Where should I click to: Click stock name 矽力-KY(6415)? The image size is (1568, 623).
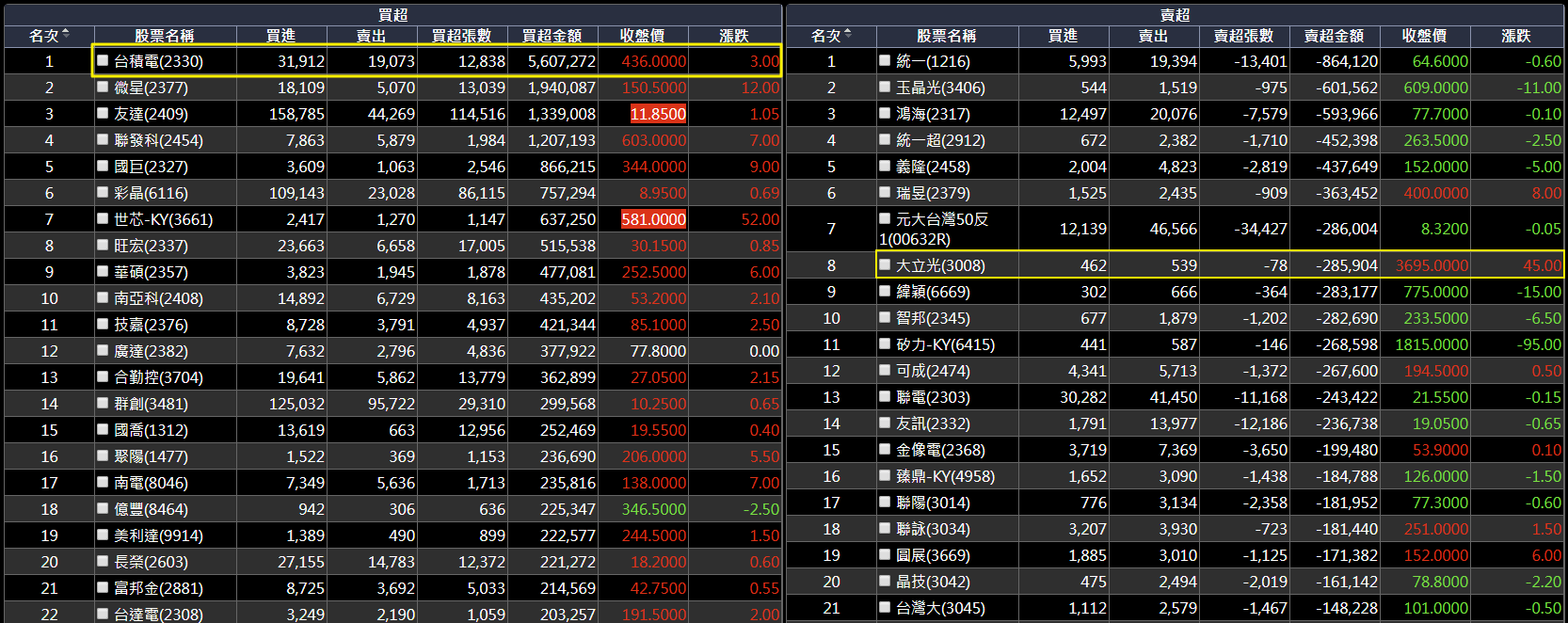pyautogui.click(x=945, y=344)
